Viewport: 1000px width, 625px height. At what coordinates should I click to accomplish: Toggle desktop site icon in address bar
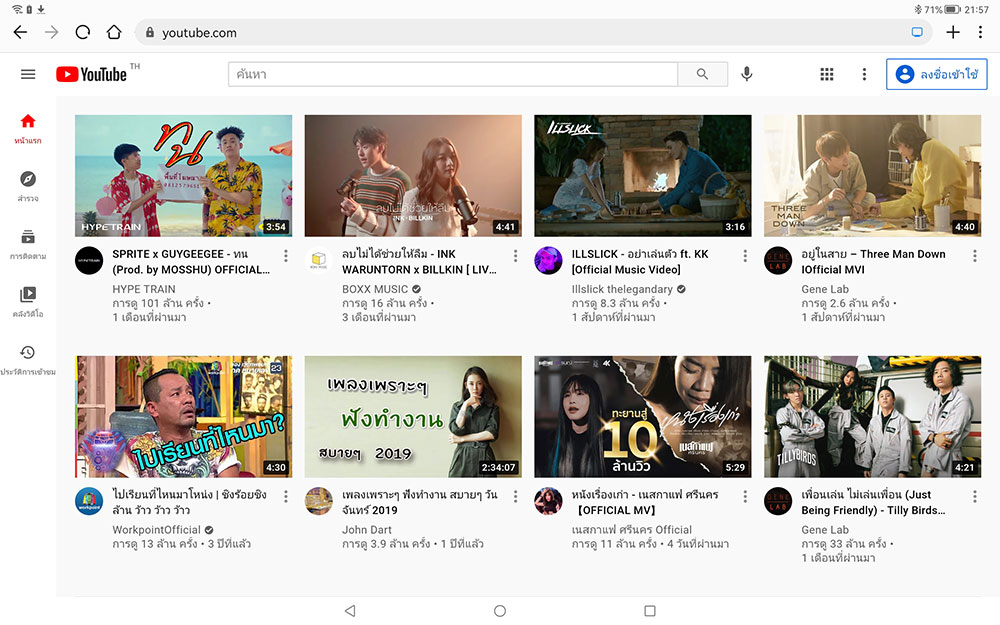(x=917, y=32)
